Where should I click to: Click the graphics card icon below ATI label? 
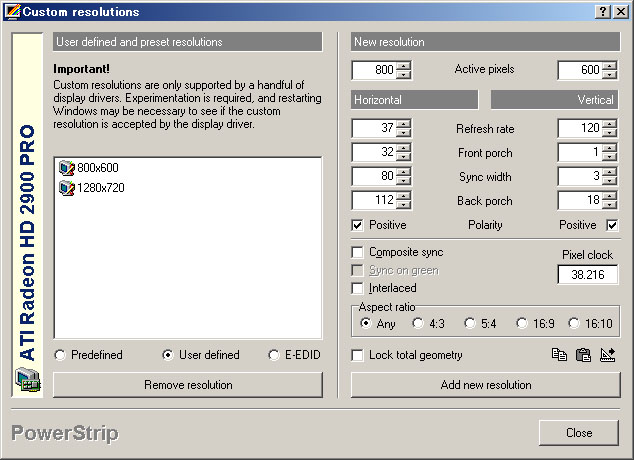[27, 380]
